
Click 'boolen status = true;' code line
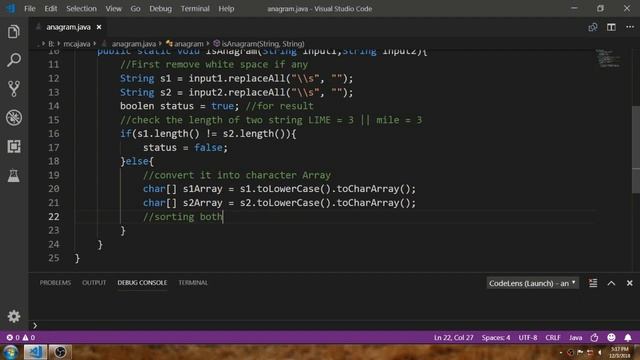(179, 106)
